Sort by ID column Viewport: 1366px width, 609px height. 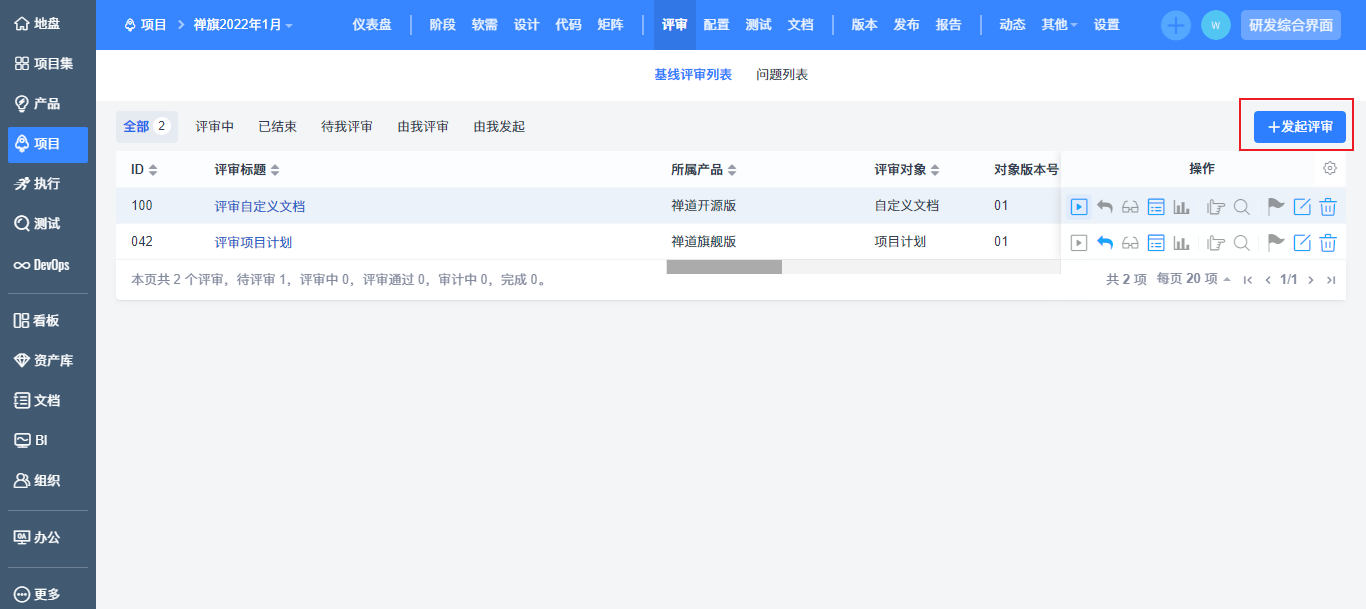tap(144, 170)
